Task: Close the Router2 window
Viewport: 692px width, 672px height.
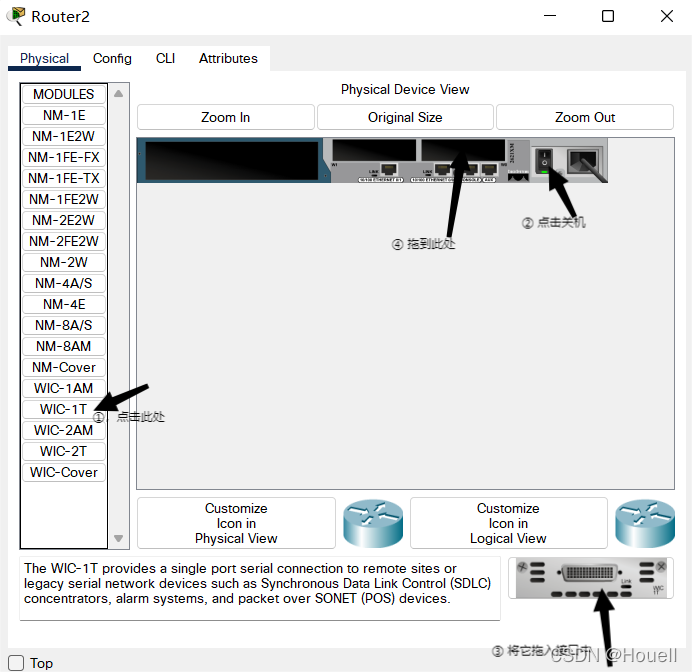Action: pyautogui.click(x=667, y=16)
